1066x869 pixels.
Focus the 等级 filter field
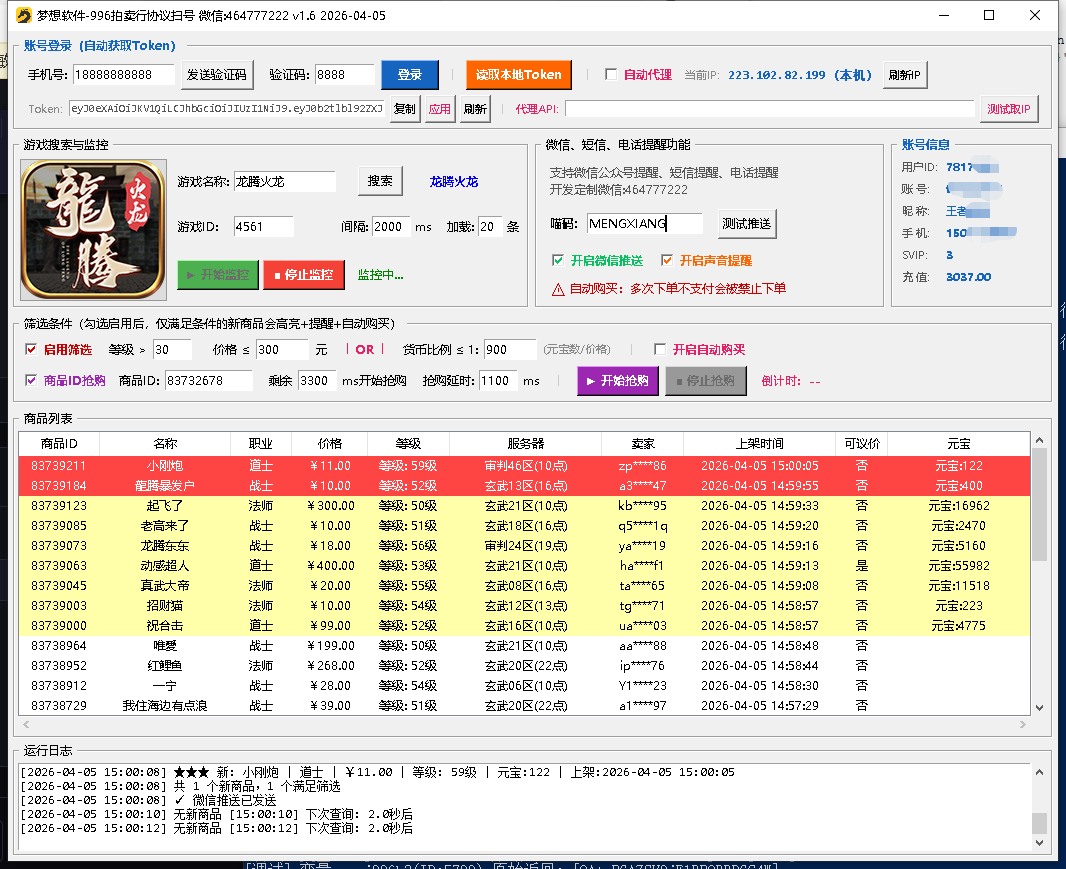172,350
